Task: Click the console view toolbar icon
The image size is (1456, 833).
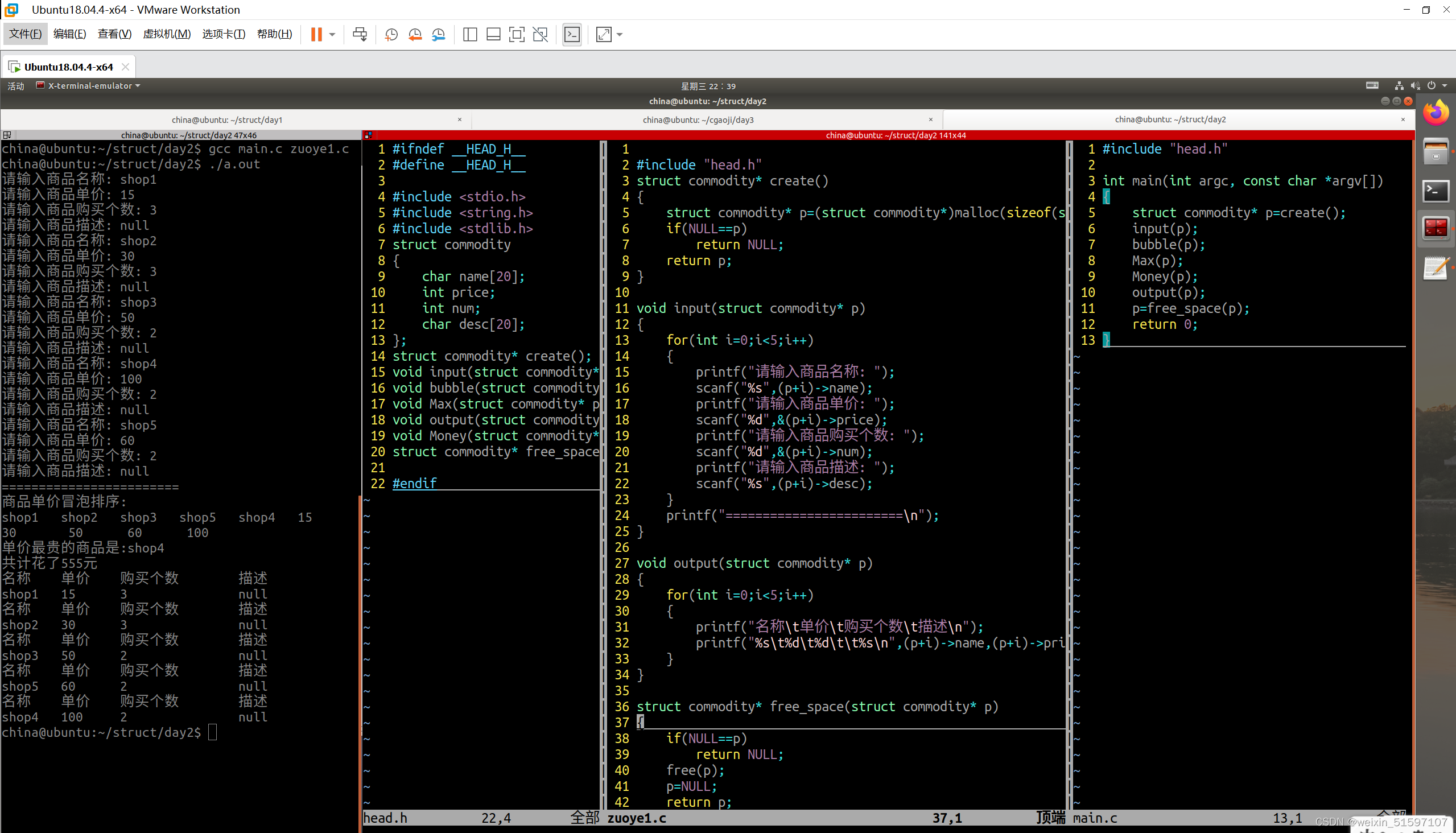Action: 572,34
